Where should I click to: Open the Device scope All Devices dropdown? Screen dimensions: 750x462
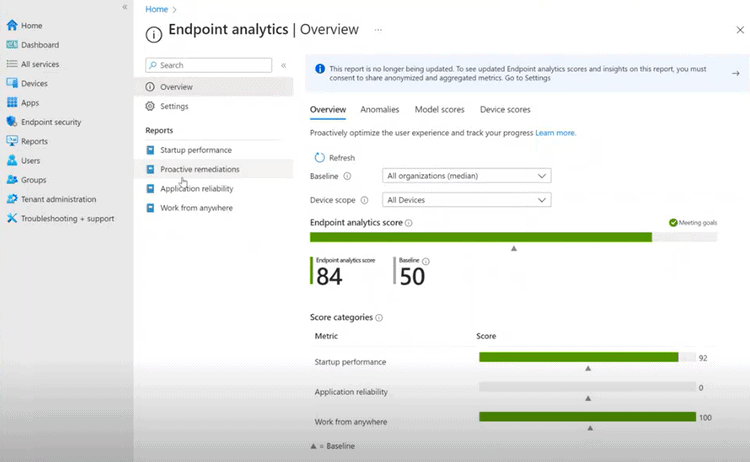pos(466,199)
